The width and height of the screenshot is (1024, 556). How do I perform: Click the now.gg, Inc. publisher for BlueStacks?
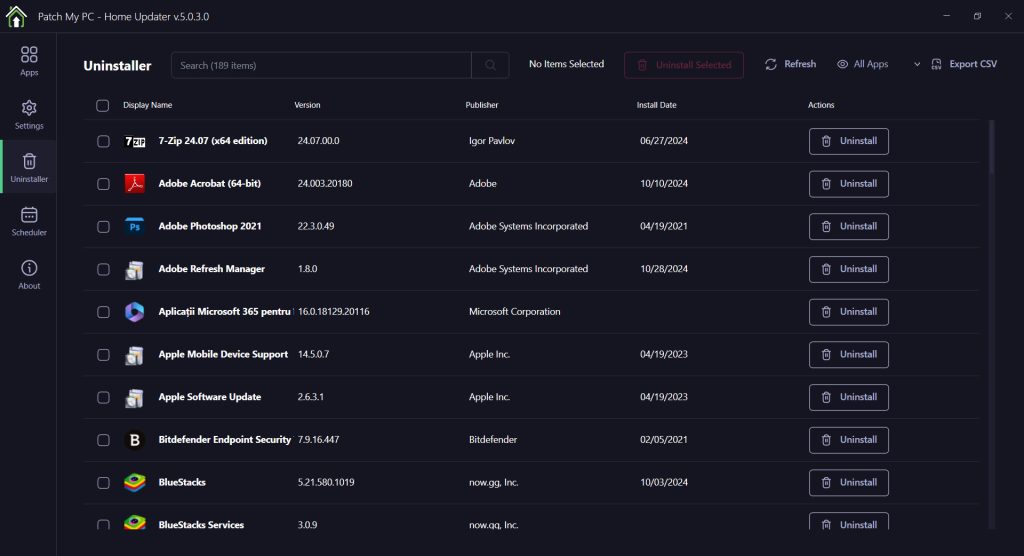click(493, 483)
